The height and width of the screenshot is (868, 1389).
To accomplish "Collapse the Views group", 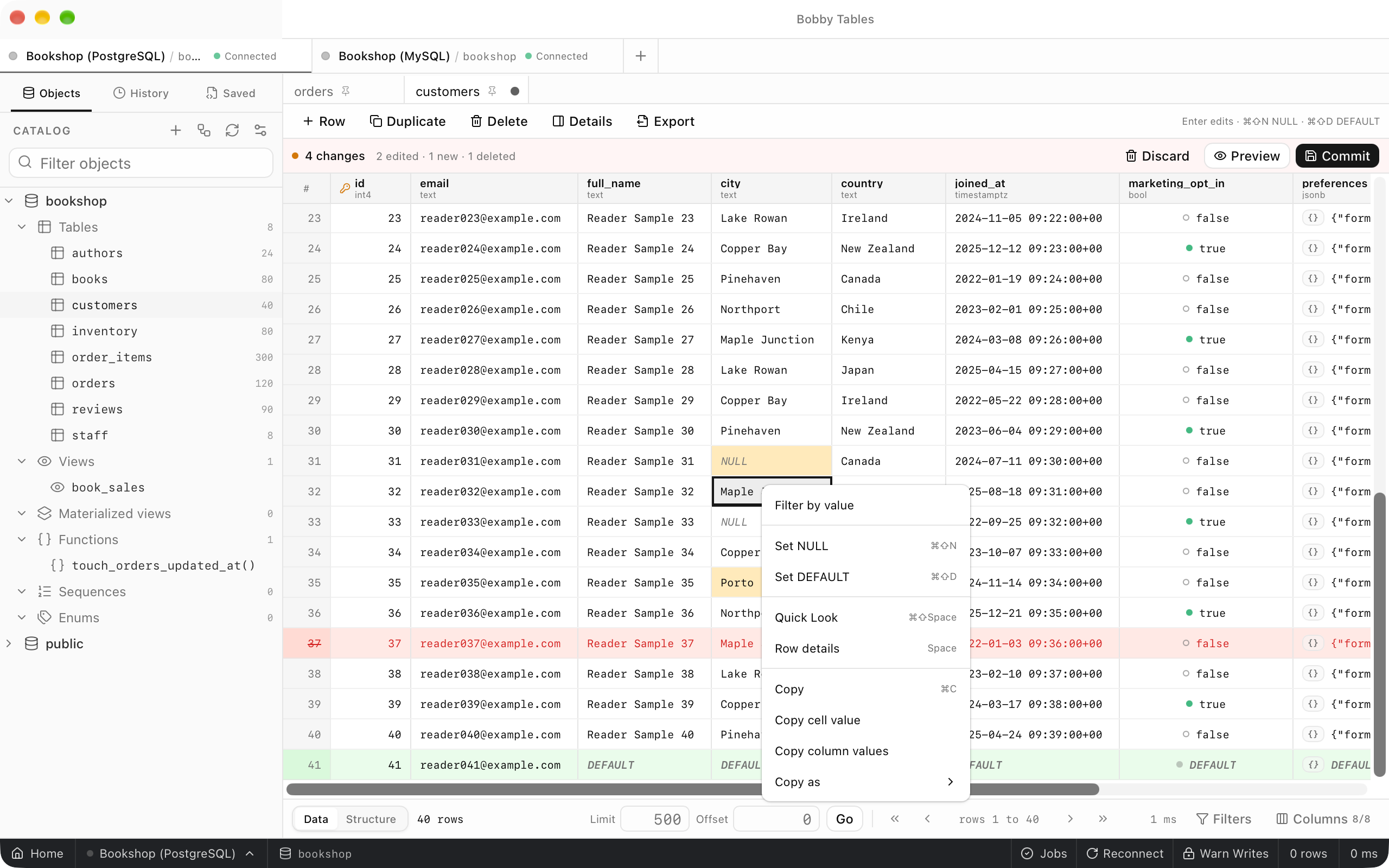I will (22, 461).
